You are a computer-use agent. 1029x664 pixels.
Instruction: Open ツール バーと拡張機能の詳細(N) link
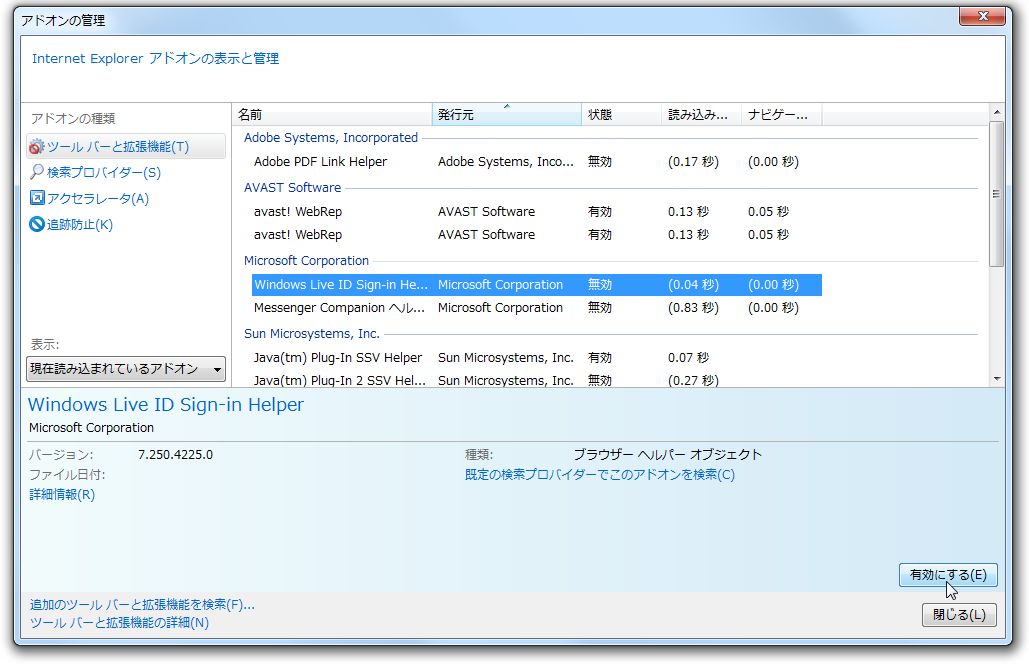tap(119, 623)
